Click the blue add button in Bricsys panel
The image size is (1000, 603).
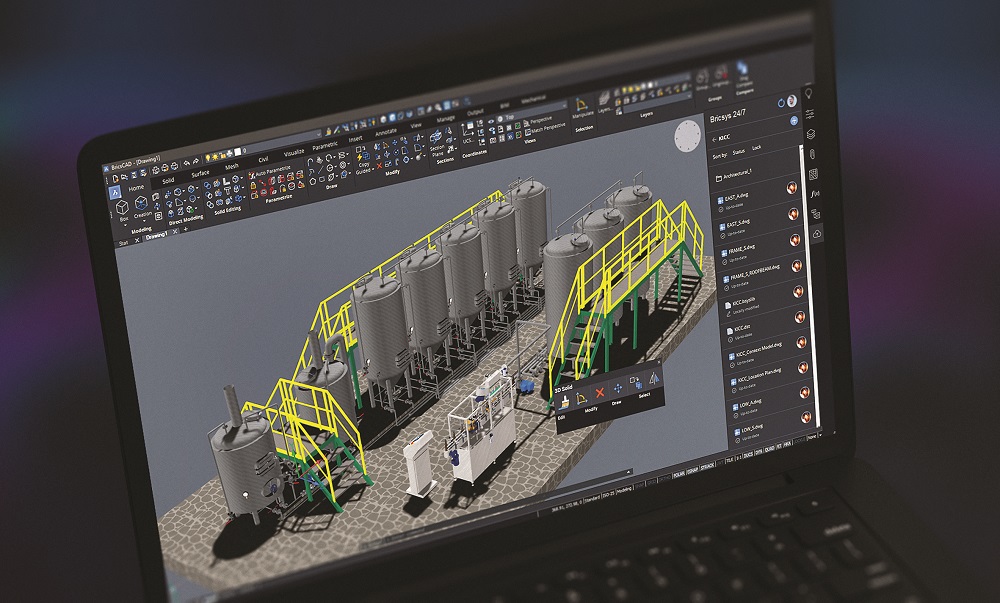[x=794, y=120]
